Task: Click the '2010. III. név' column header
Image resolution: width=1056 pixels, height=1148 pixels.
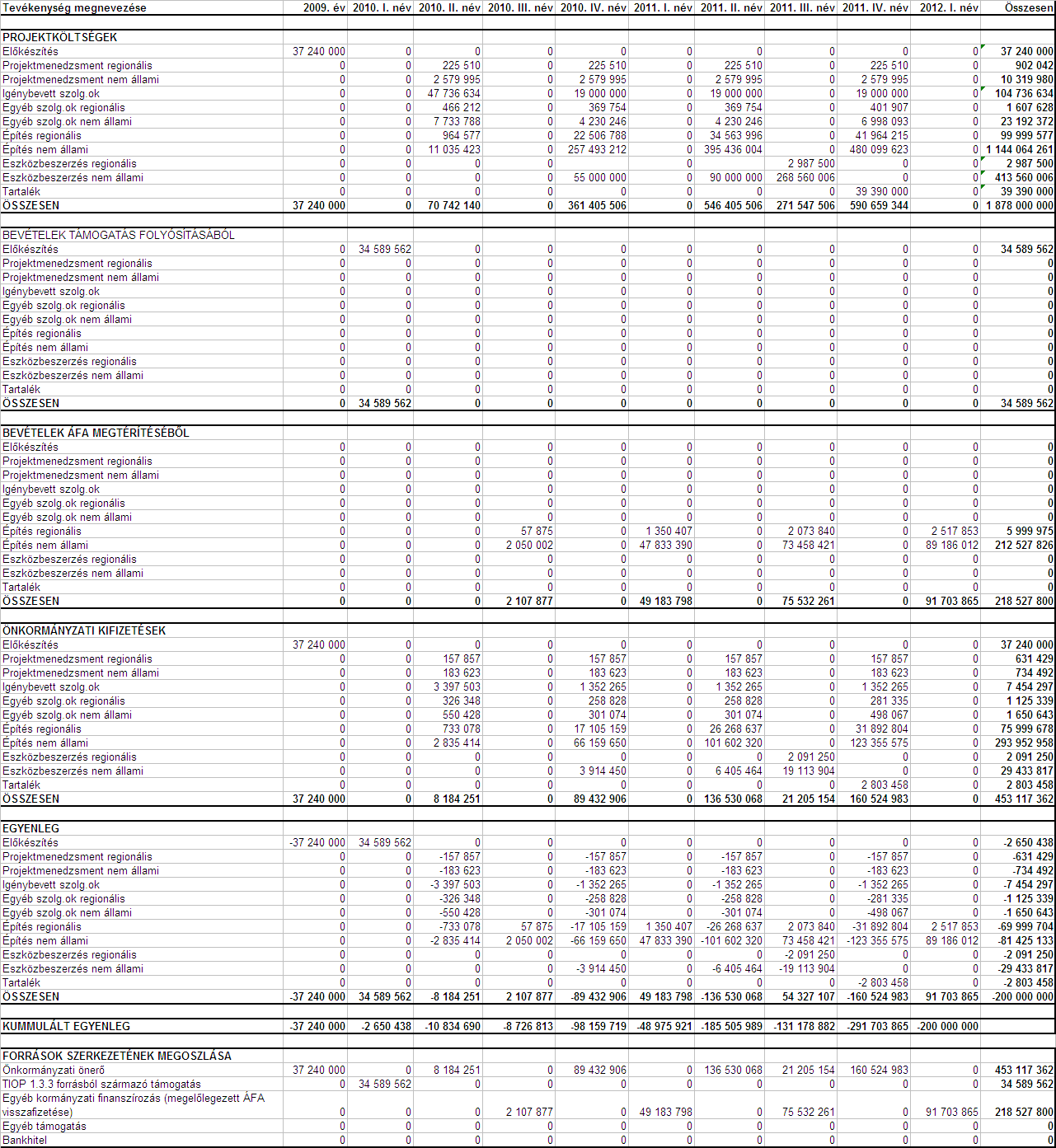Action: tap(520, 7)
